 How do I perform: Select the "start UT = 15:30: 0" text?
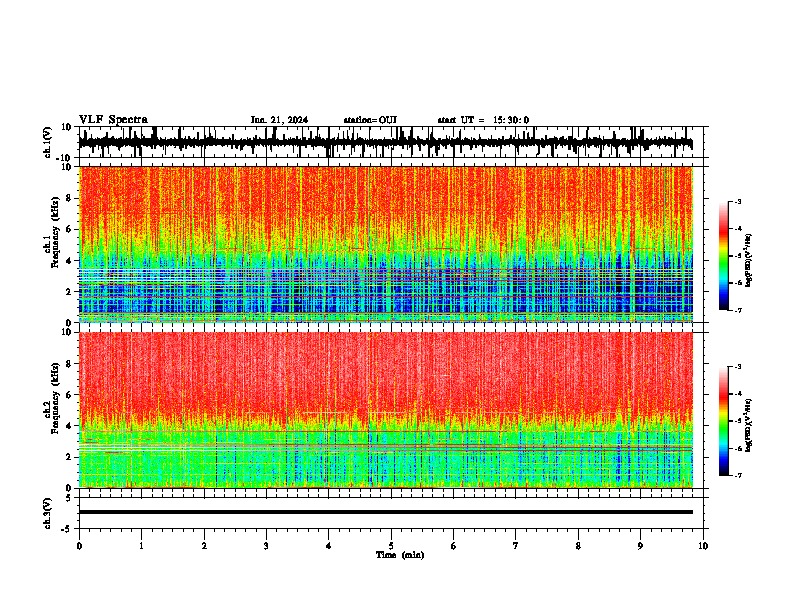coord(483,120)
